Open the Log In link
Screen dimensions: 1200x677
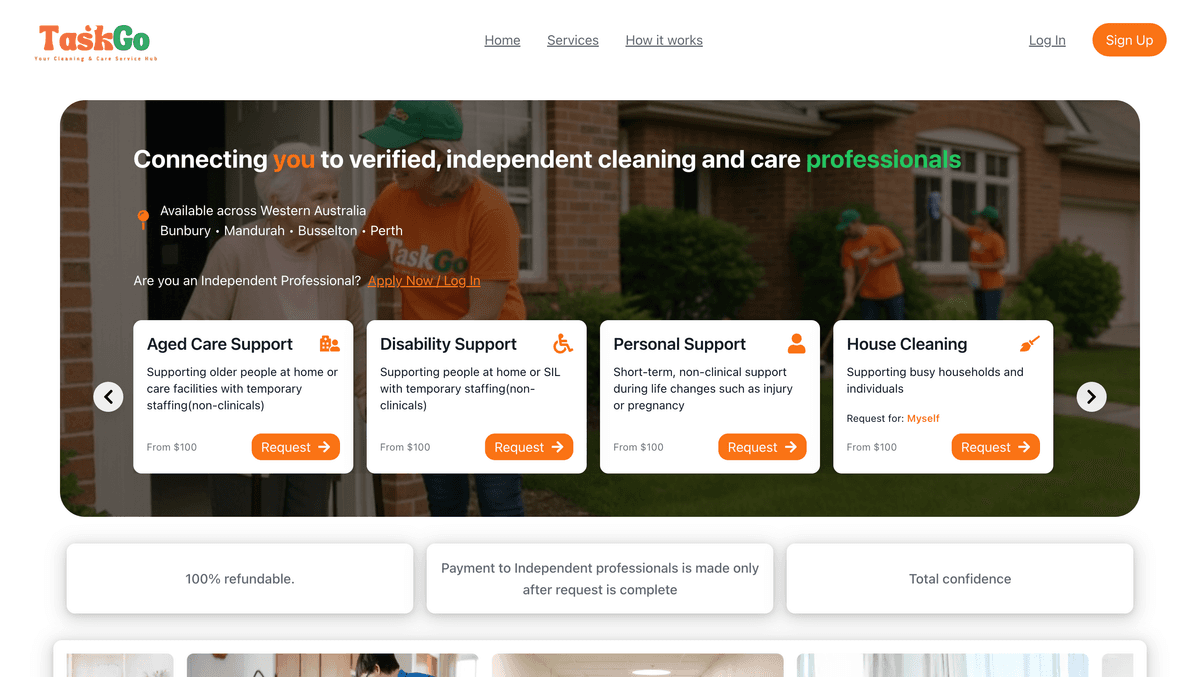point(1047,41)
